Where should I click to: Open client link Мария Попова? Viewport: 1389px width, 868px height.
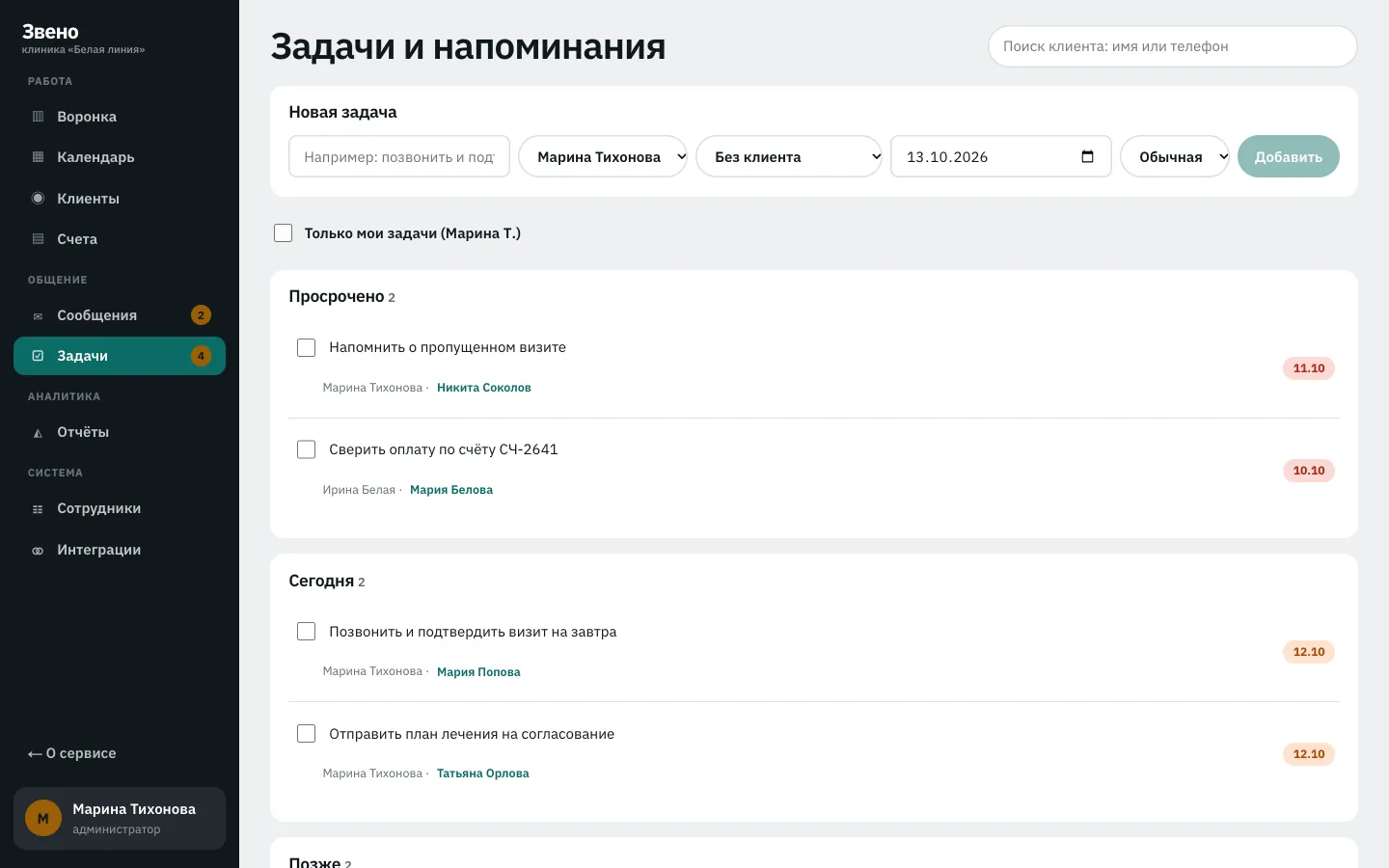click(478, 672)
